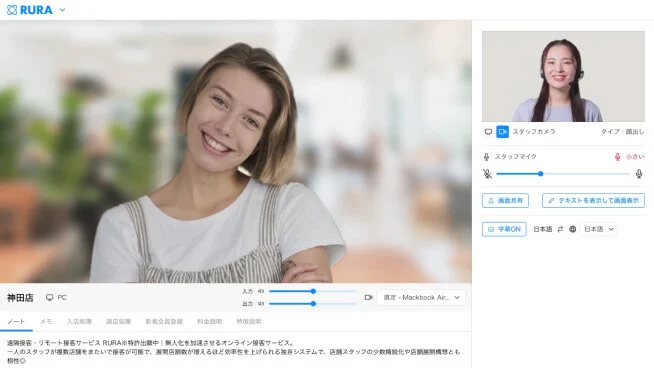Screen dimensions: 654x368
Task: Open the 日本語 language dropdown
Action: [x=599, y=229]
